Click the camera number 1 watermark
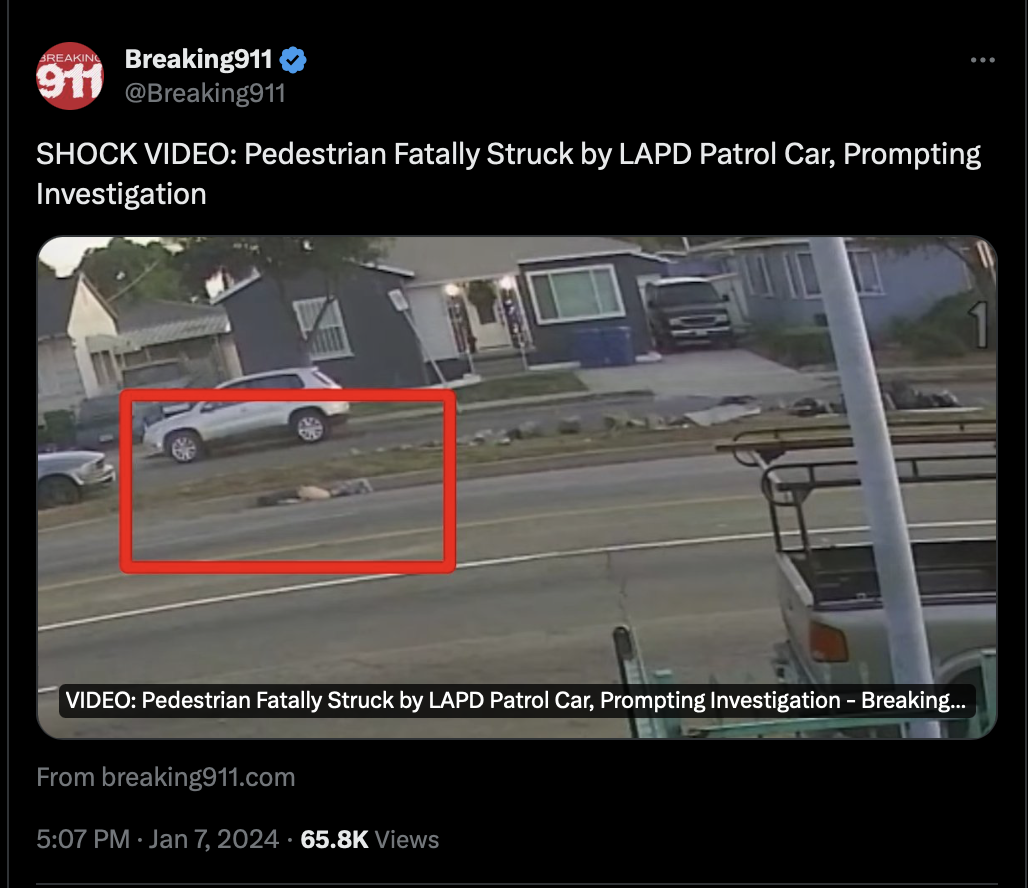This screenshot has height=888, width=1028. [x=978, y=325]
